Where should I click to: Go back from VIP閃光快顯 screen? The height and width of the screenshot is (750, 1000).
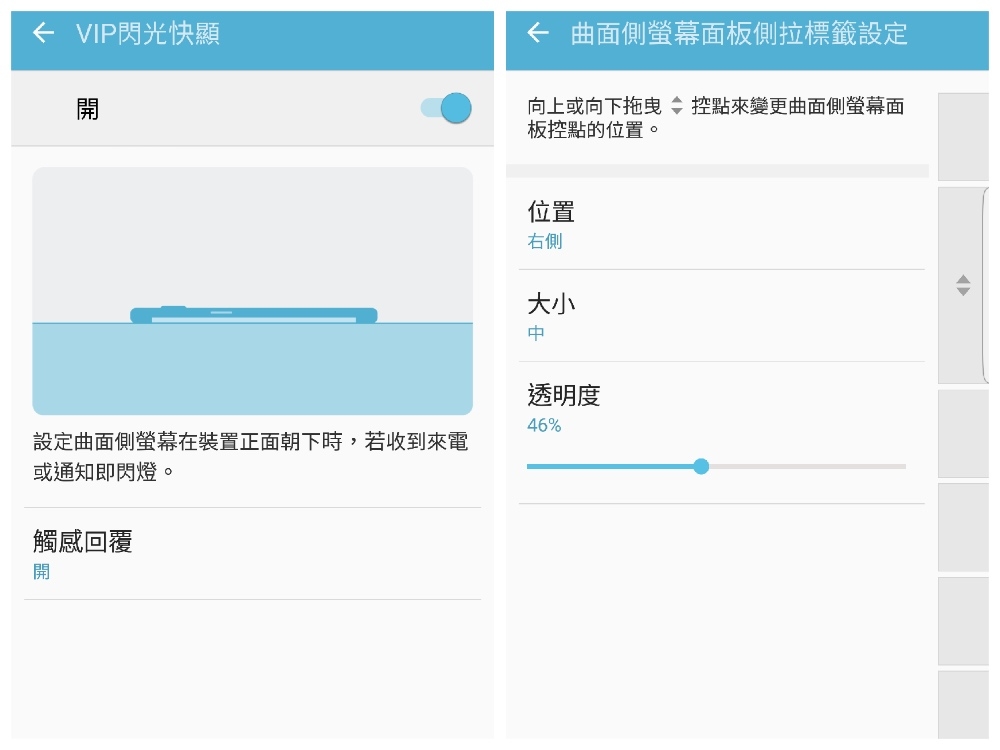tap(43, 33)
